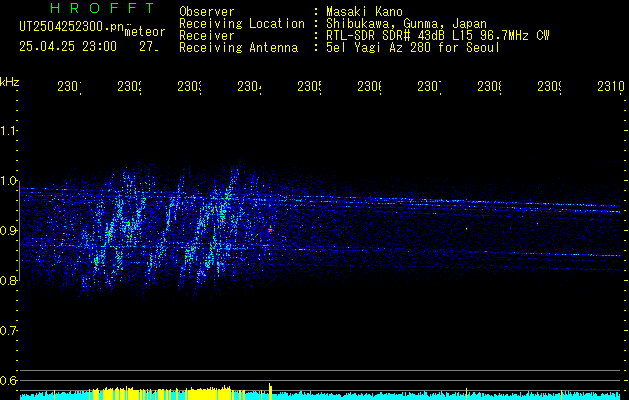Select Shibukawa, Gunma, Japan text
Screen dimensions: 629x400
click(x=406, y=24)
